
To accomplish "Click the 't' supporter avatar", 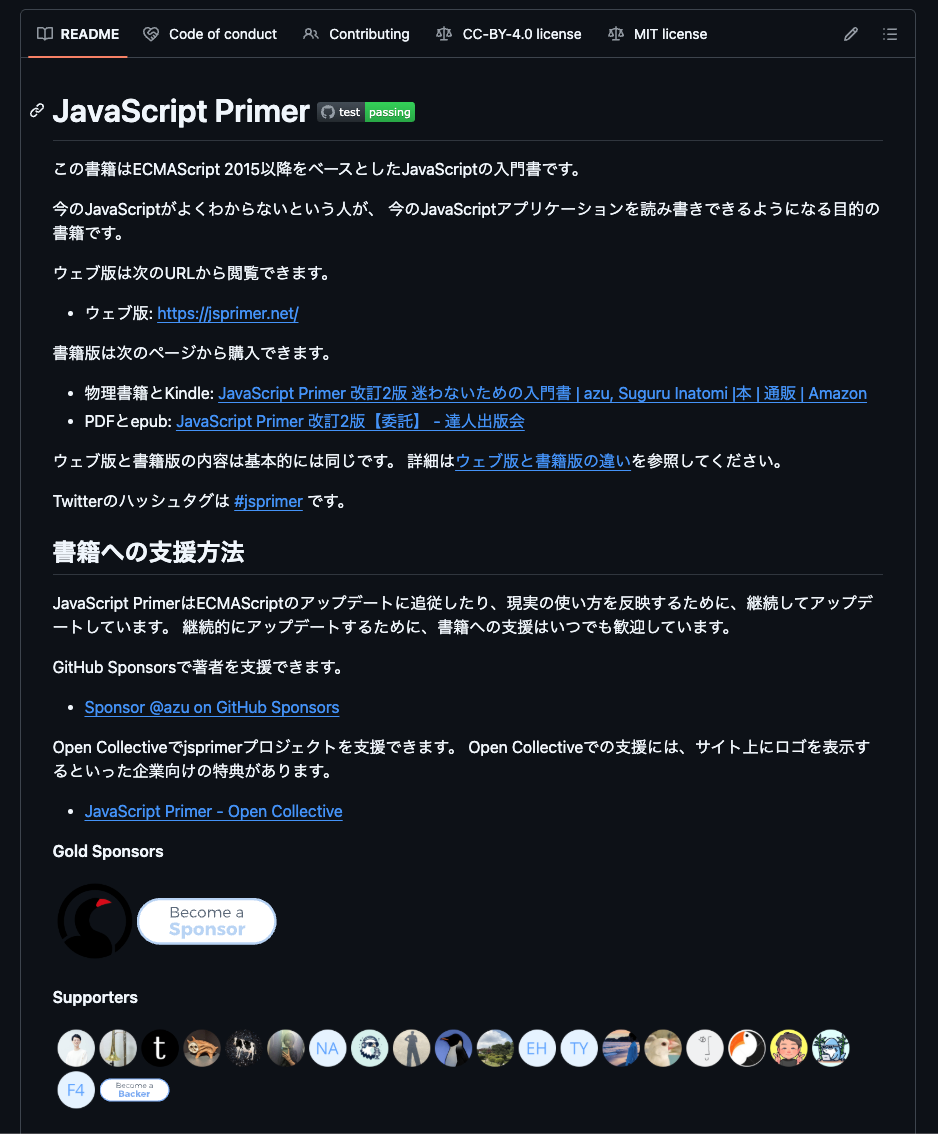I will 160,1048.
